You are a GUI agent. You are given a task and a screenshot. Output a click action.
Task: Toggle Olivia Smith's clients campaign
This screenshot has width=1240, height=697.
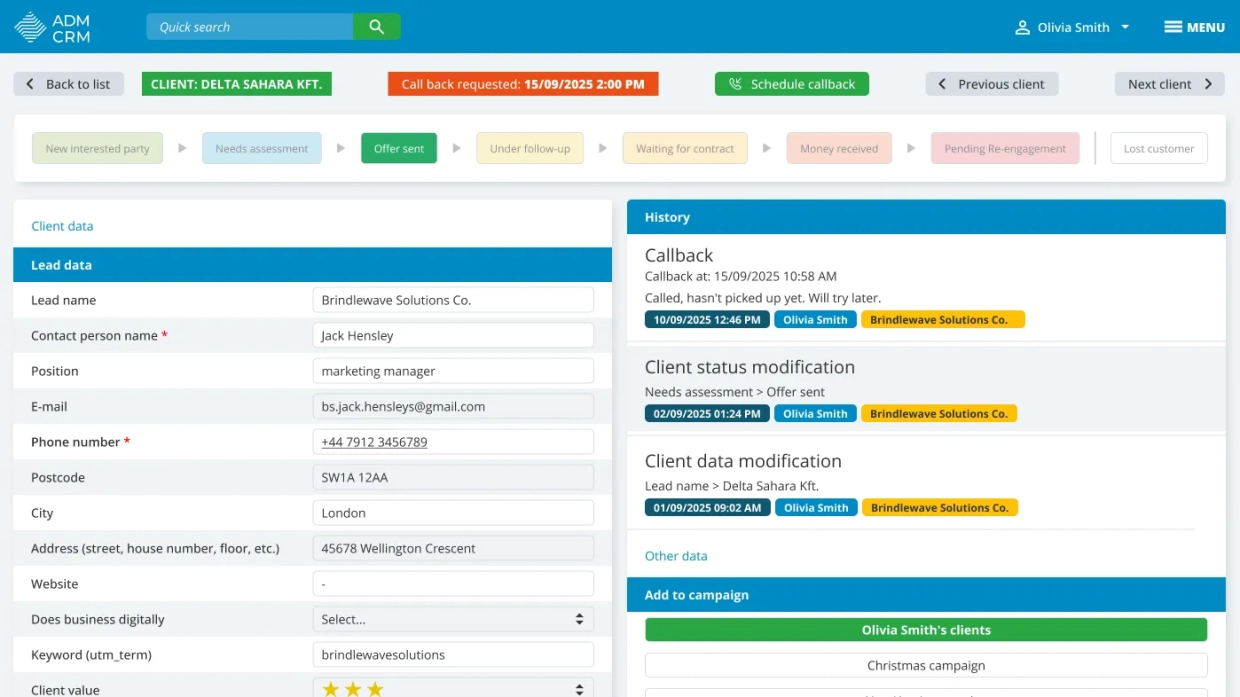pos(926,630)
